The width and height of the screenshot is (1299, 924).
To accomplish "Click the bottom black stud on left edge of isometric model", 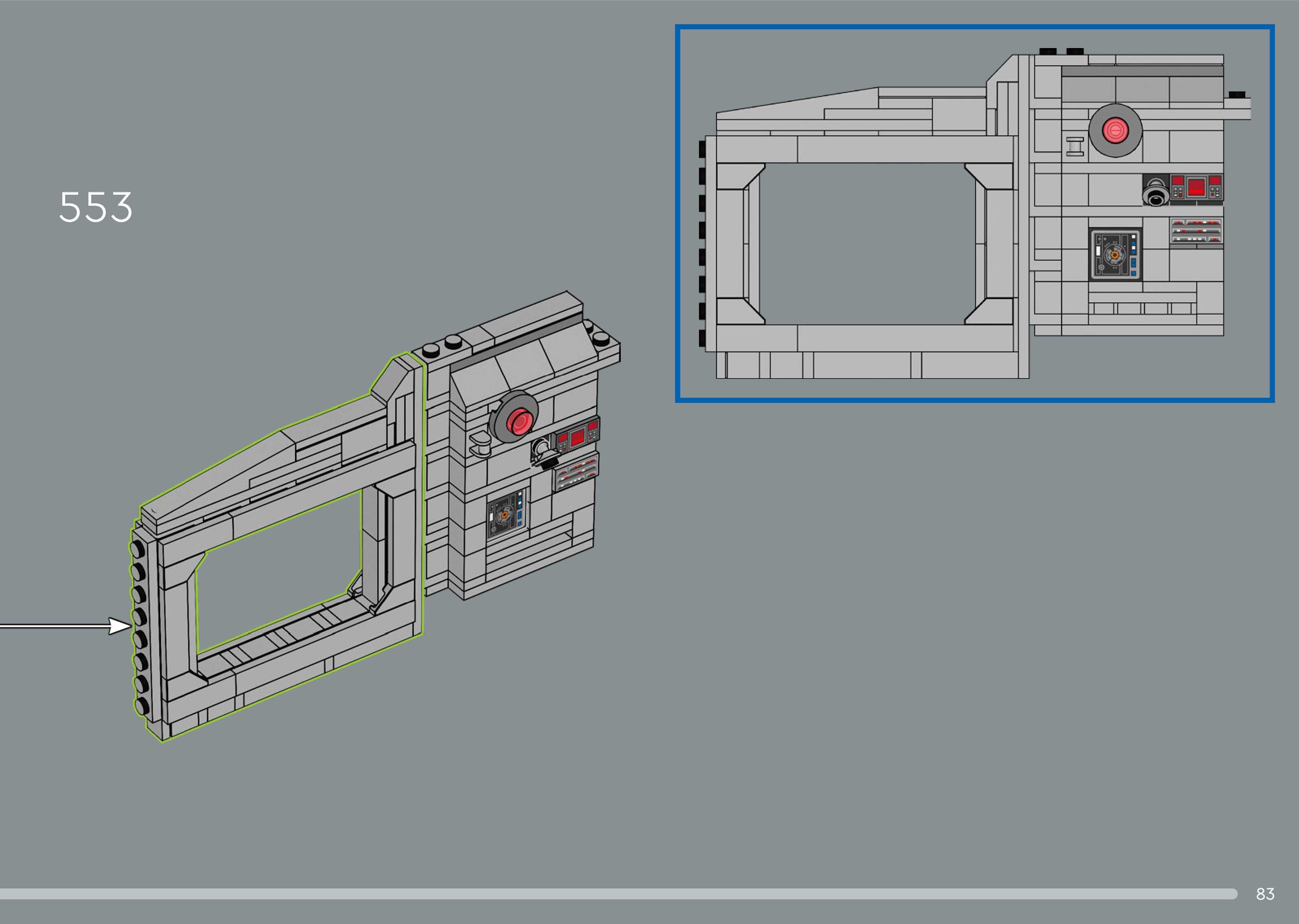I will [x=142, y=706].
